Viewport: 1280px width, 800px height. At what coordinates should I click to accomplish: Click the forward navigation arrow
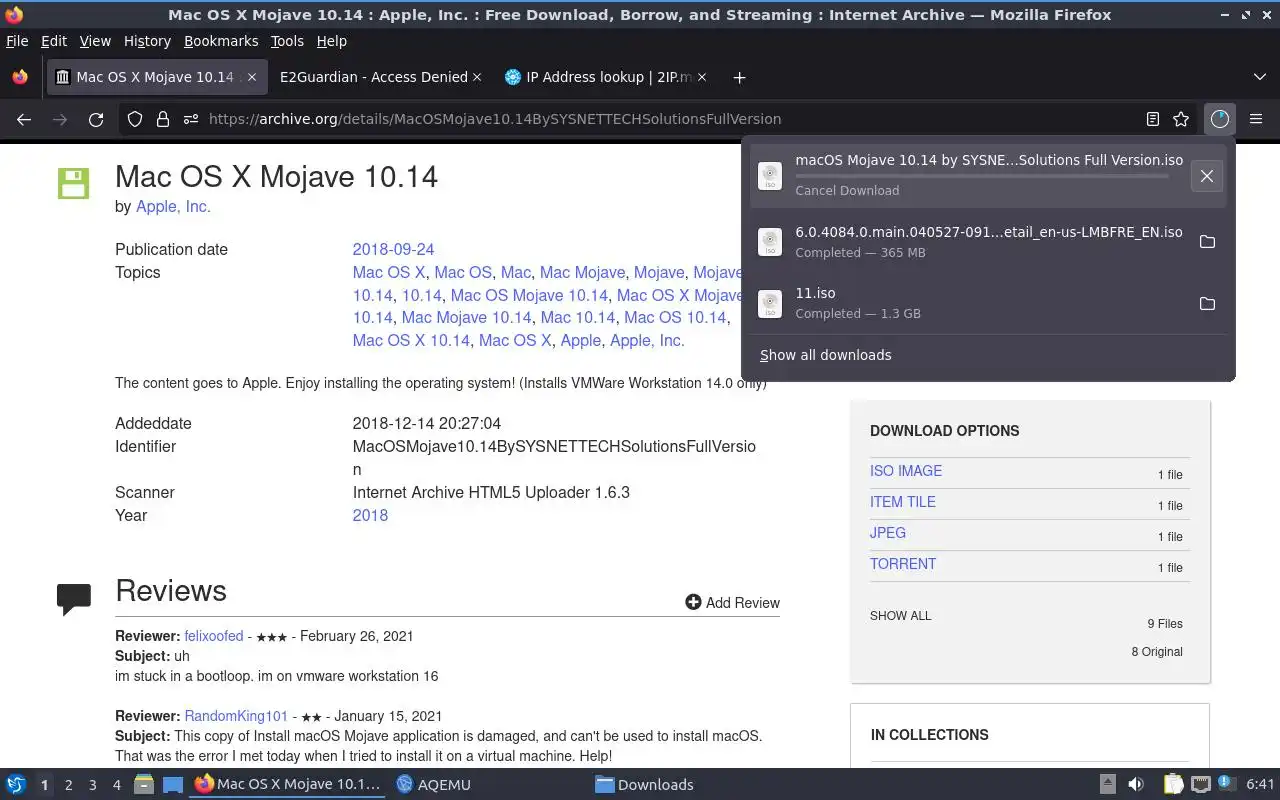(60, 119)
